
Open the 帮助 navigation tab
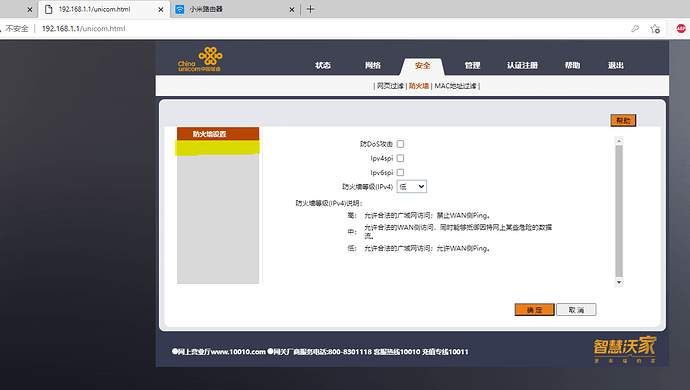click(573, 66)
